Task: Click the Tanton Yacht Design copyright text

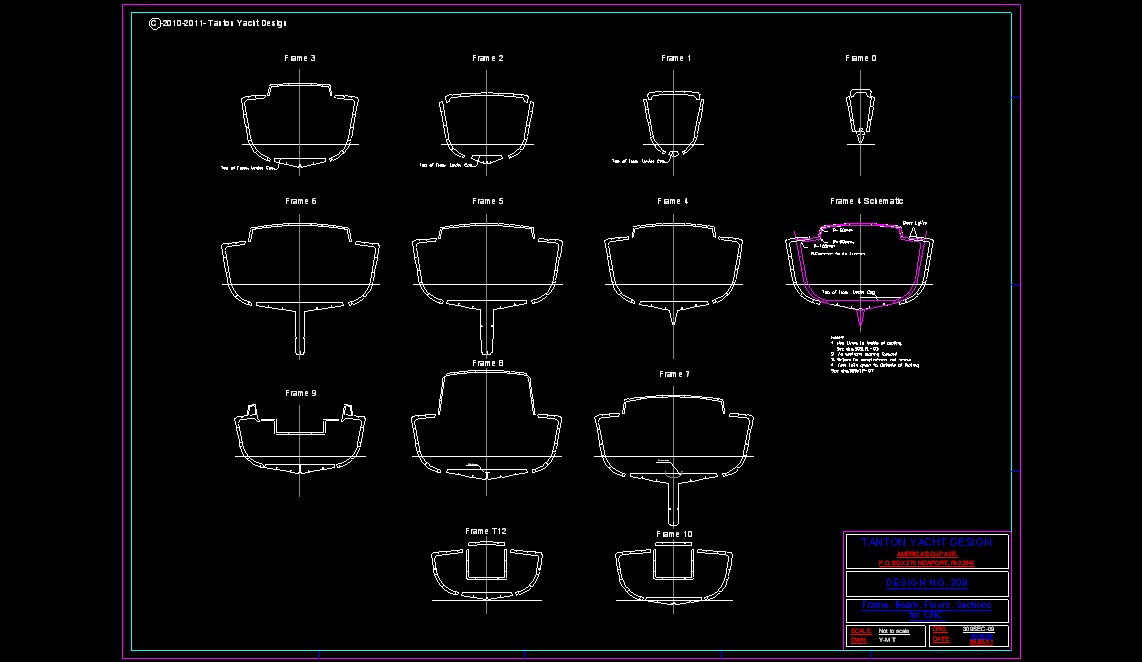Action: coord(217,23)
